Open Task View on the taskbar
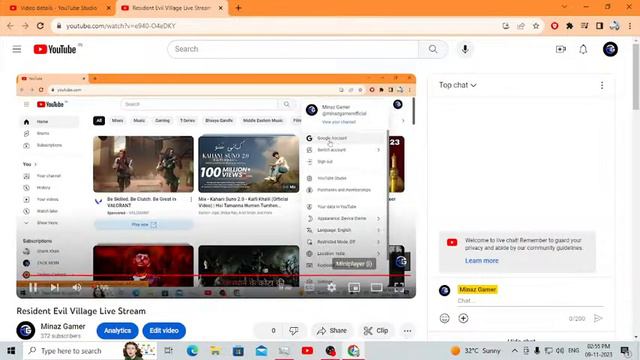 tap(168, 351)
